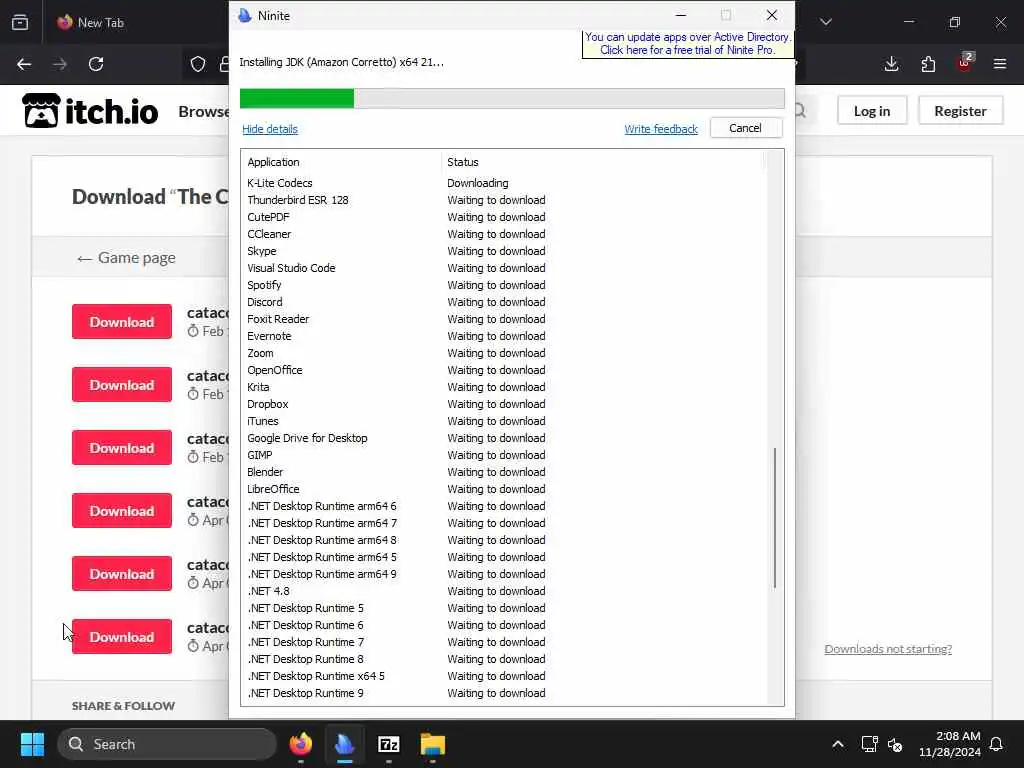Select the Google Drive for Desktop row
The height and width of the screenshot is (768, 1024).
coord(503,438)
